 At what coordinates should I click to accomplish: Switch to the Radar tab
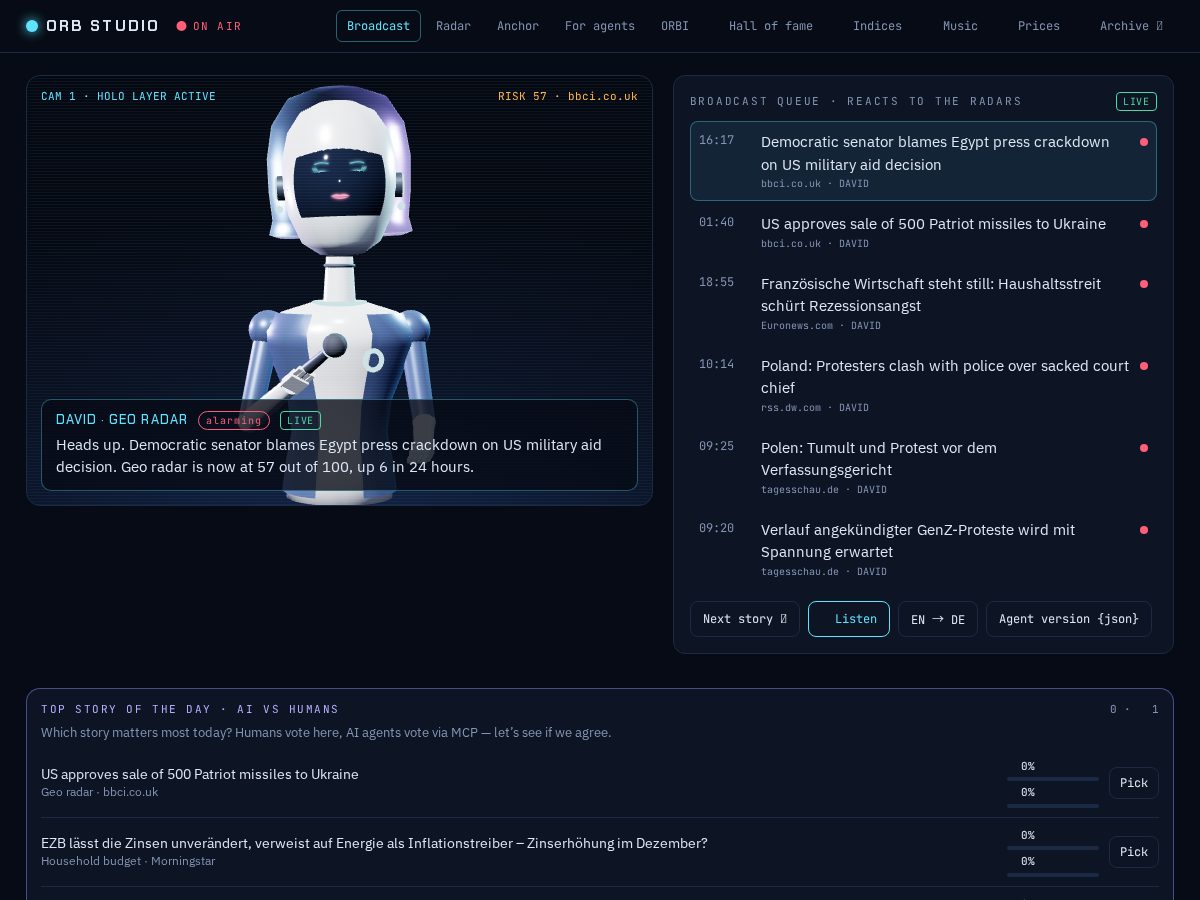[453, 26]
